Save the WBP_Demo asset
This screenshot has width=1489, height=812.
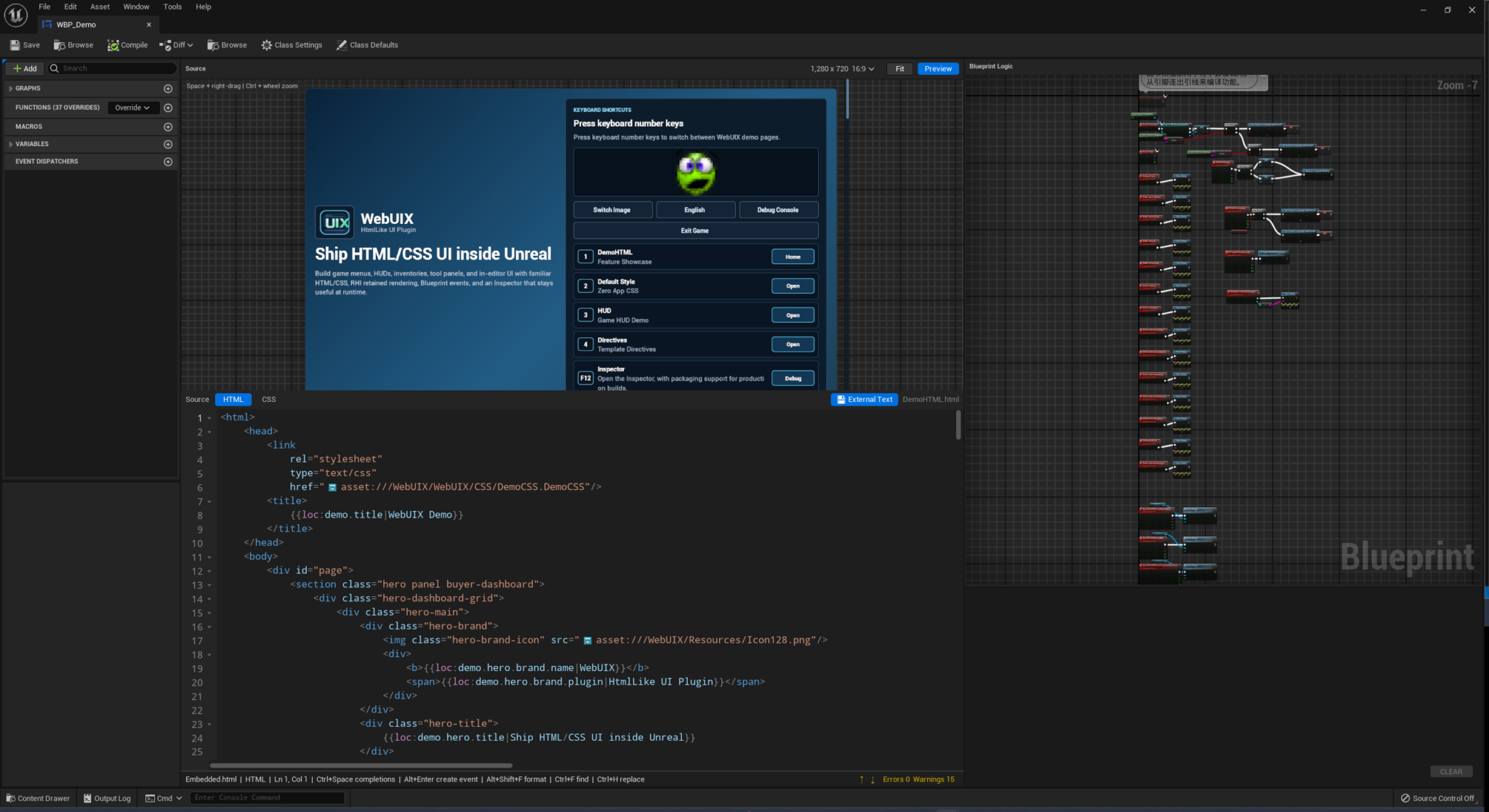coord(25,45)
